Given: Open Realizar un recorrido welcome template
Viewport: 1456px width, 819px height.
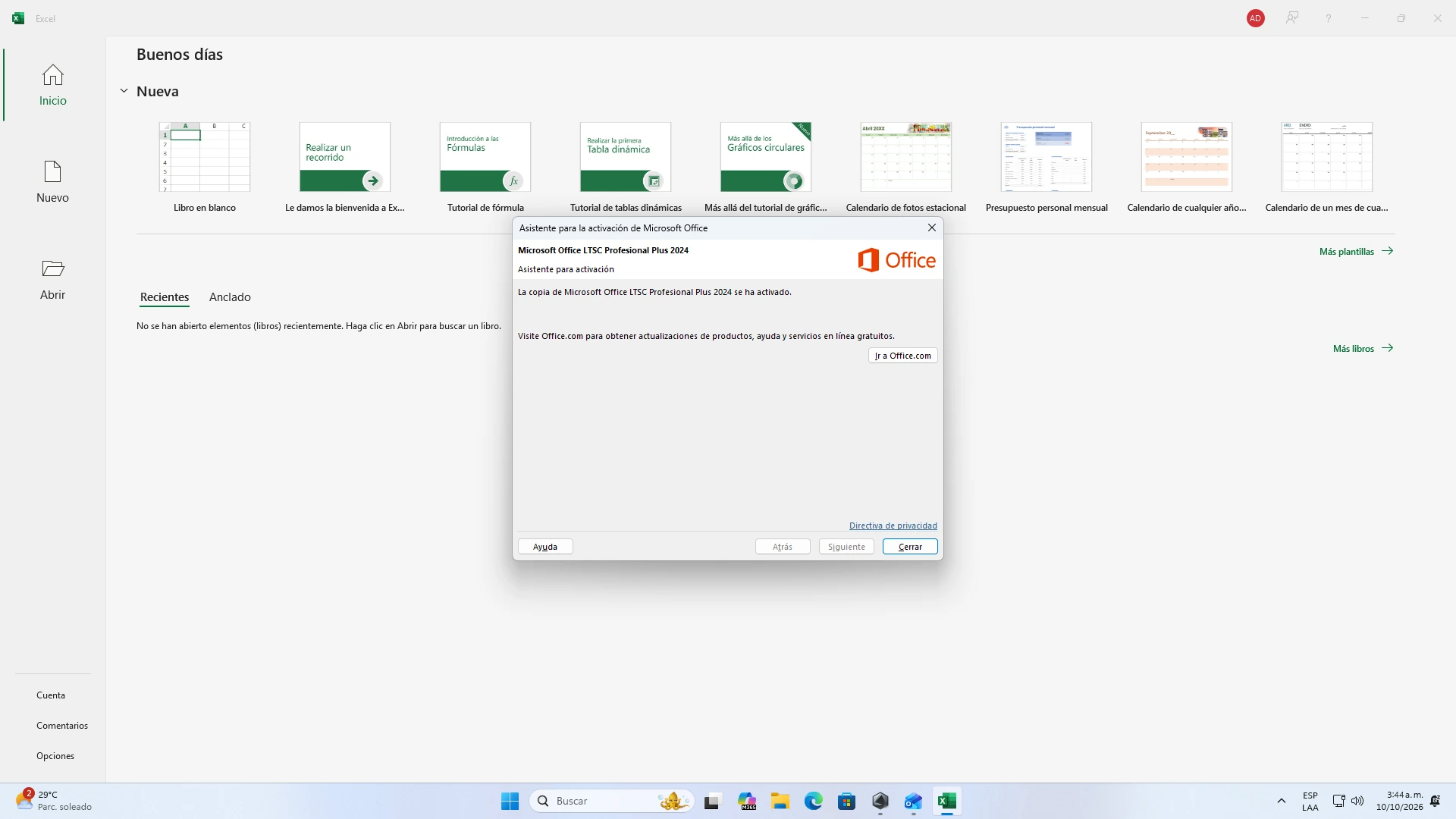Looking at the screenshot, I should 345,167.
